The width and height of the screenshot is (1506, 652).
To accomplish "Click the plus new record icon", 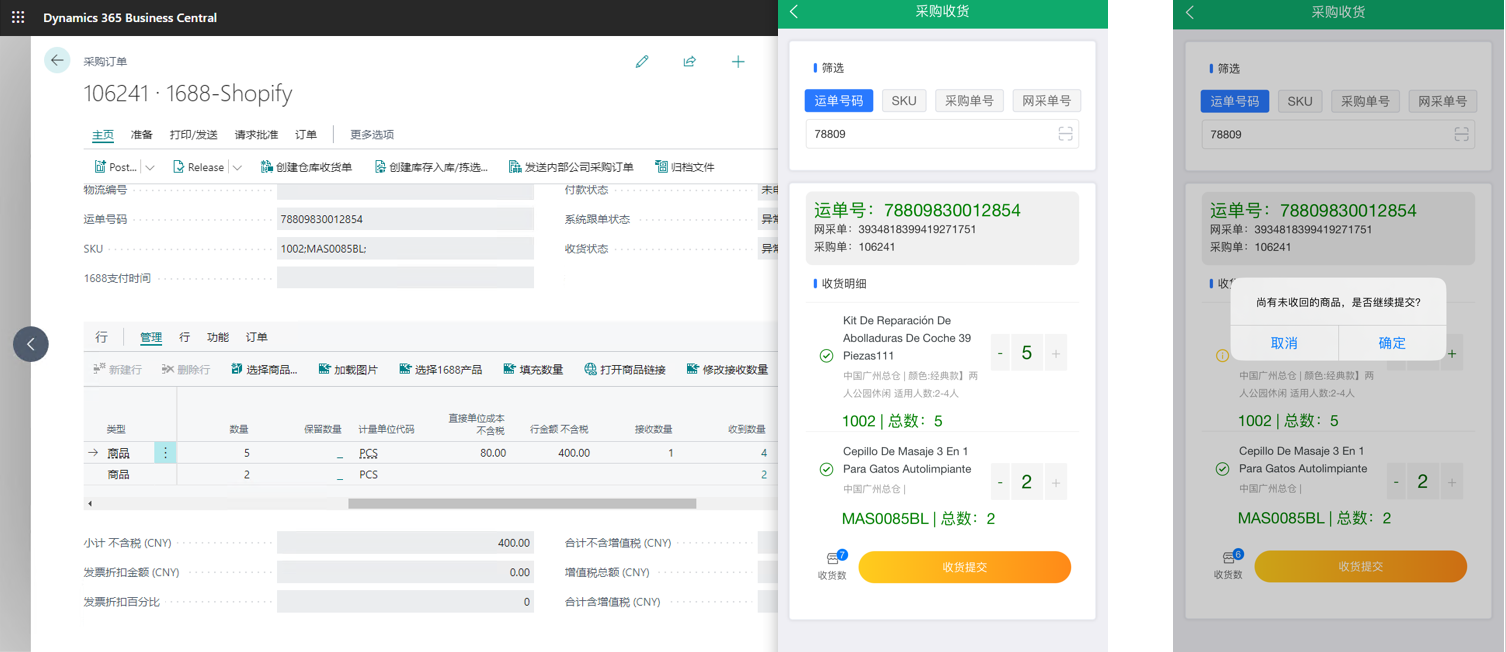I will click(x=738, y=62).
